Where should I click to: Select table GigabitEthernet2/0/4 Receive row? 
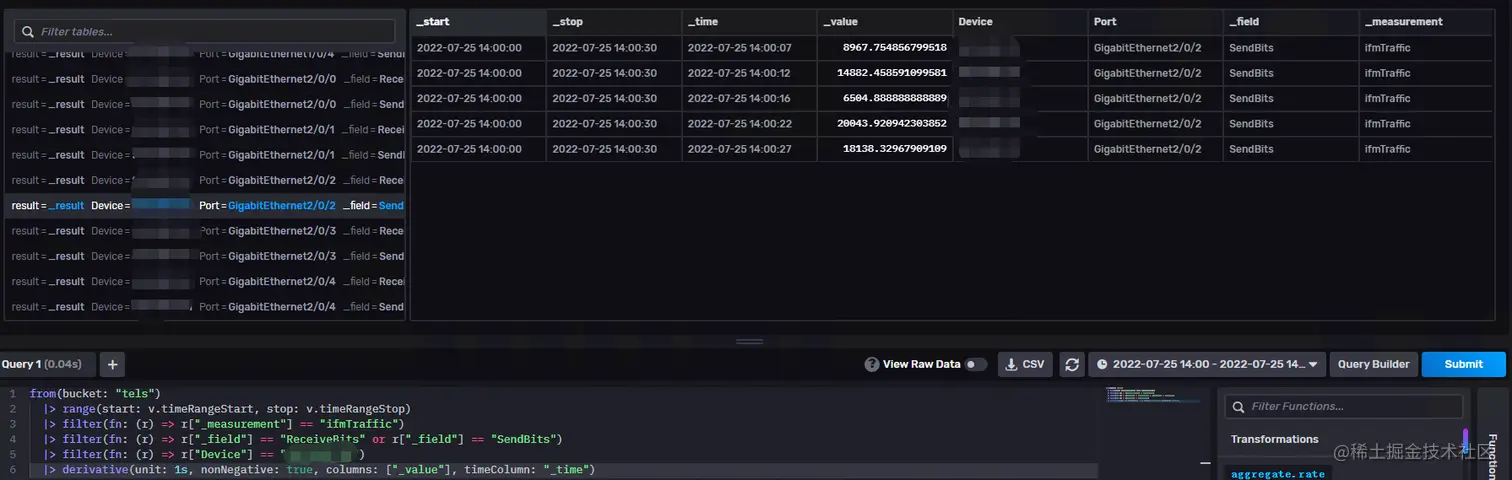click(205, 281)
